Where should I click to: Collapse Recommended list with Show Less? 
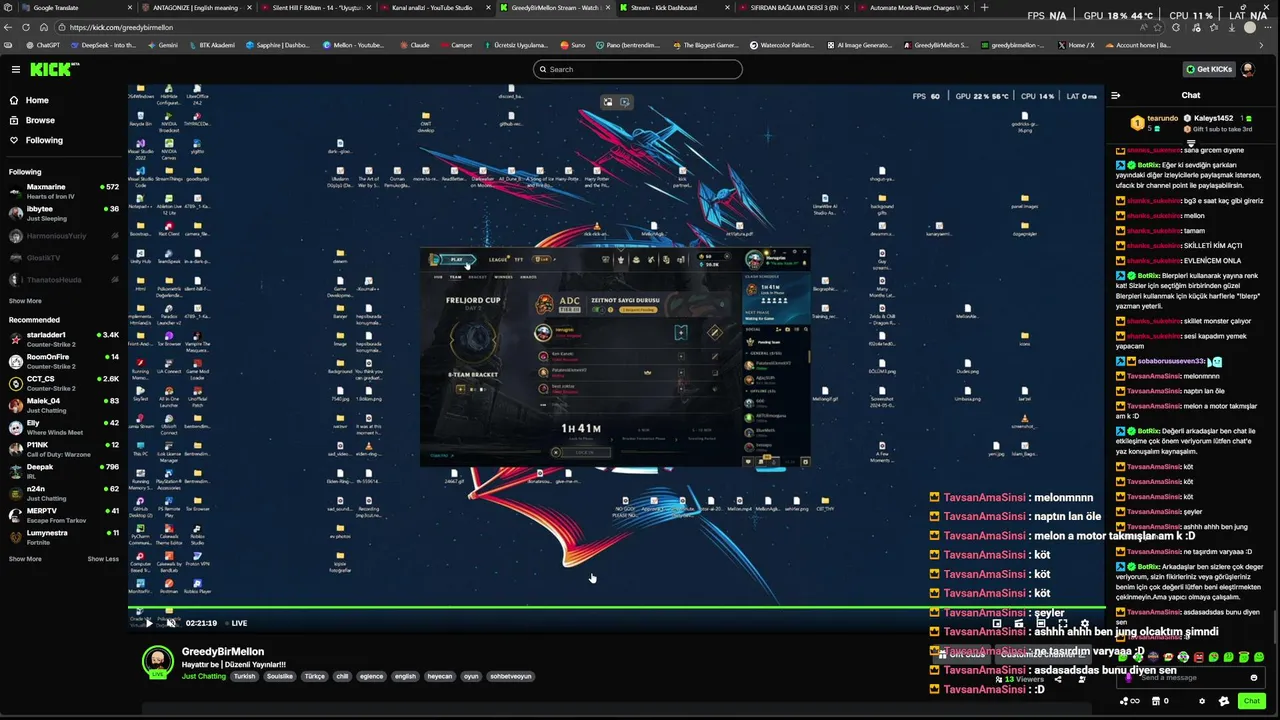(x=103, y=559)
